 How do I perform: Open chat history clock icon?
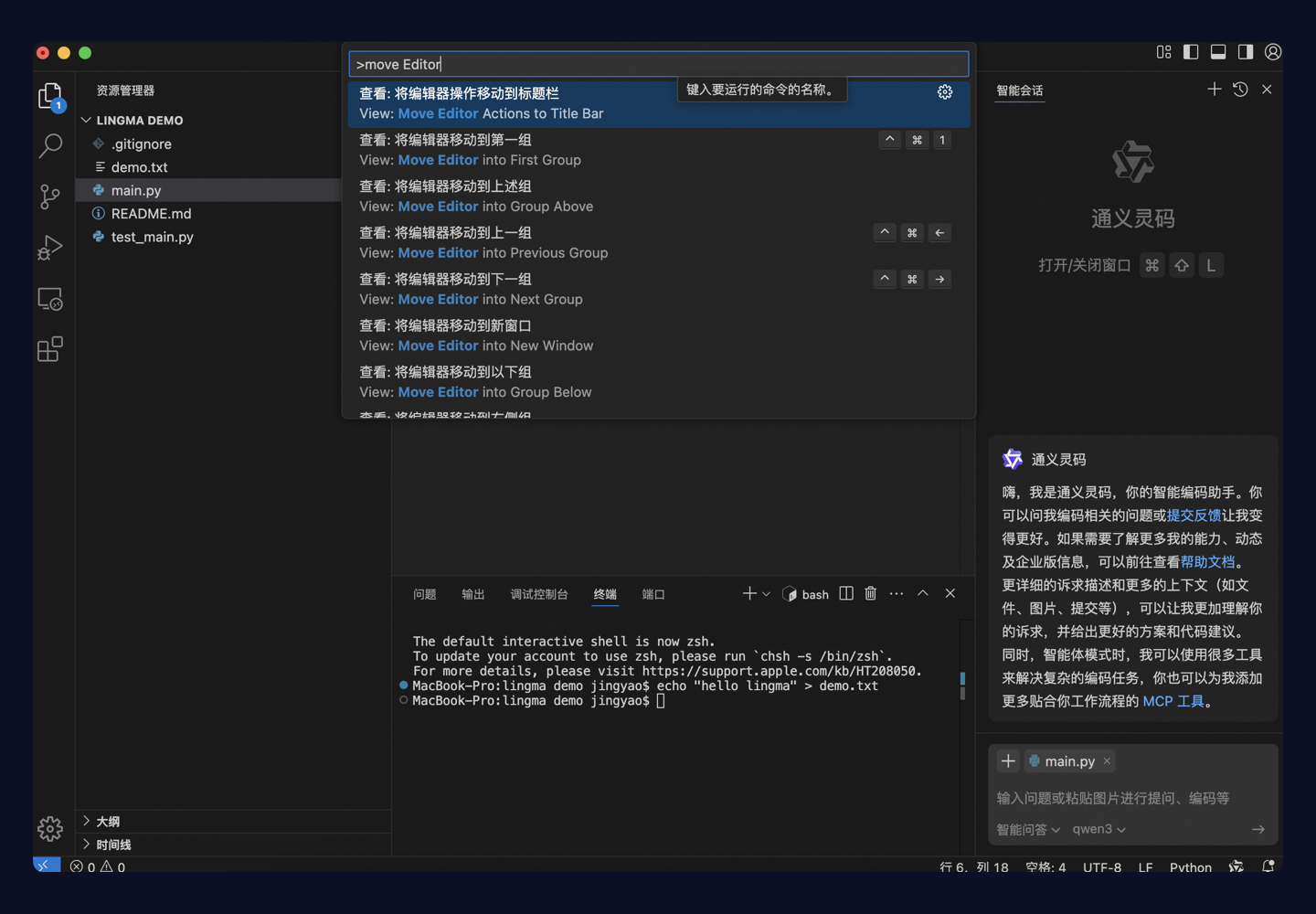click(x=1240, y=89)
